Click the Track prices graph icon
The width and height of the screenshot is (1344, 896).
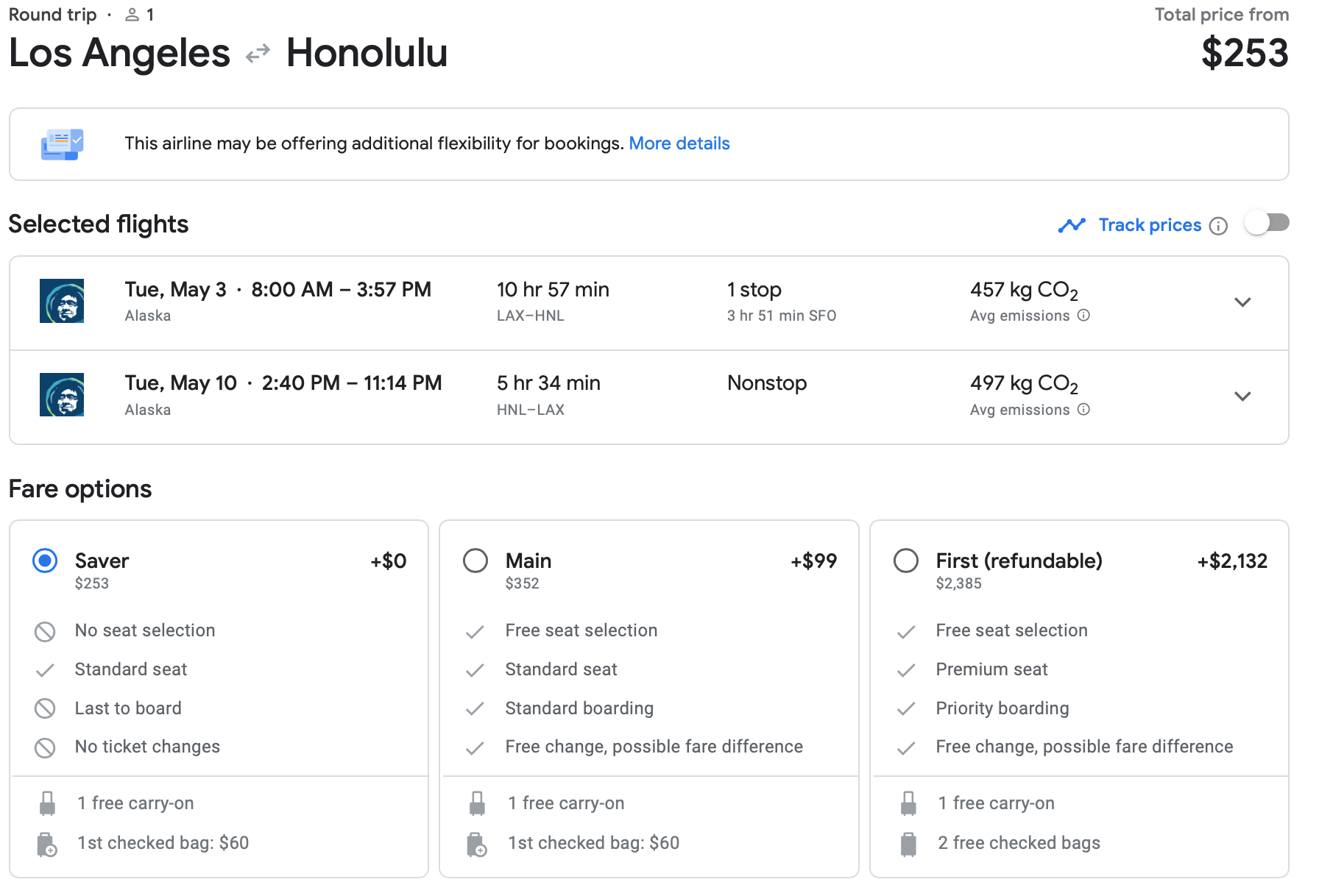(x=1072, y=225)
